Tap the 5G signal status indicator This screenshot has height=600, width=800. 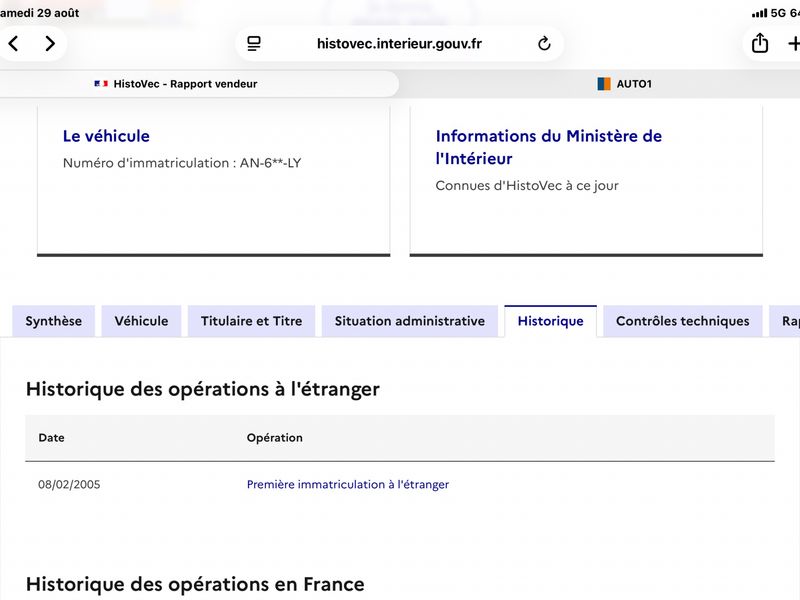point(769,13)
